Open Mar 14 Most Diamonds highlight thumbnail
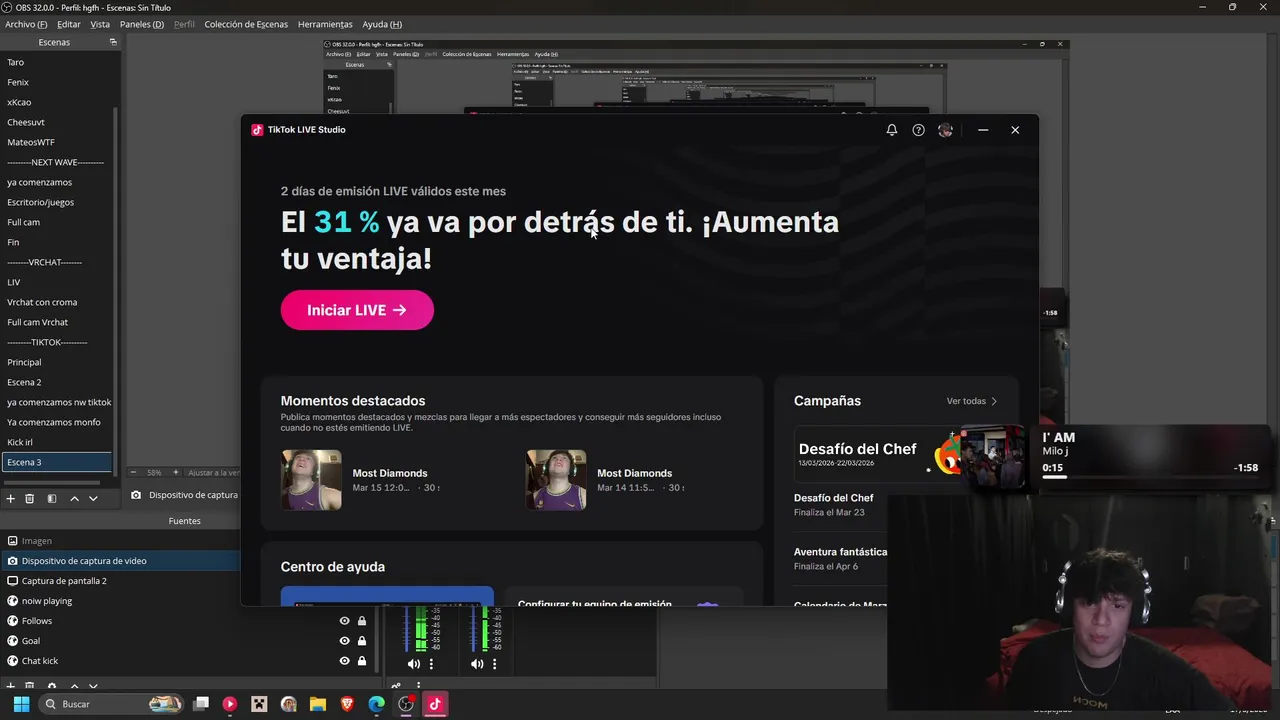This screenshot has width=1280, height=720. coord(556,480)
